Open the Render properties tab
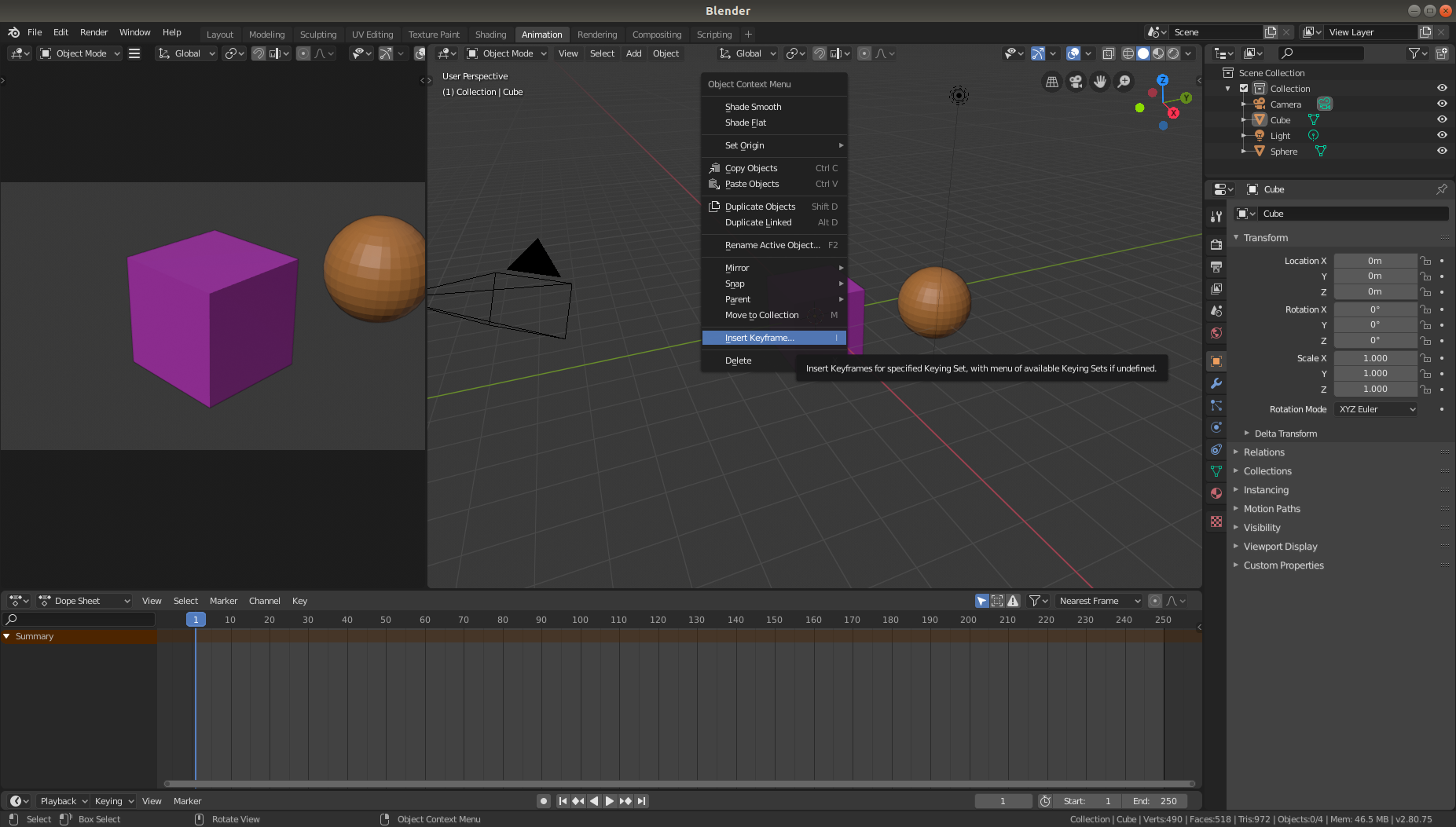This screenshot has width=1456, height=827. pyautogui.click(x=1216, y=244)
